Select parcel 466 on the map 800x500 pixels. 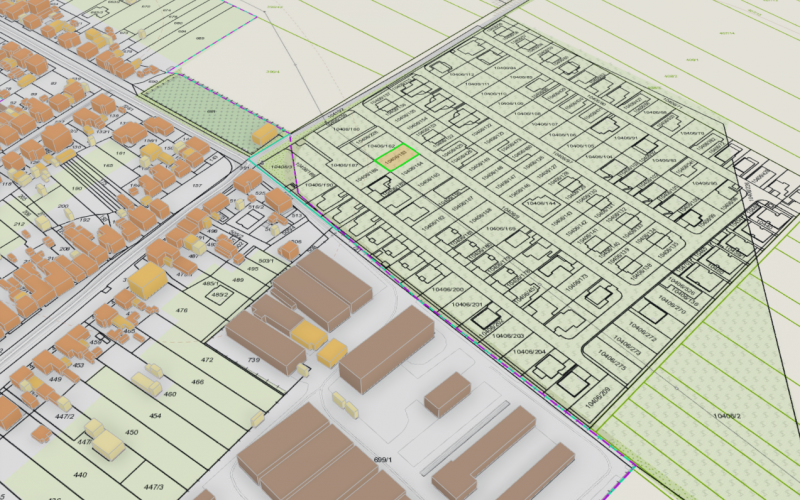198,382
